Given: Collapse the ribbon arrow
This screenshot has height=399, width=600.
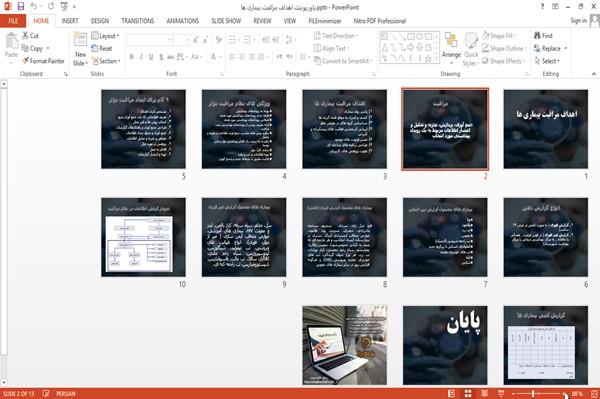Looking at the screenshot, I should [594, 74].
